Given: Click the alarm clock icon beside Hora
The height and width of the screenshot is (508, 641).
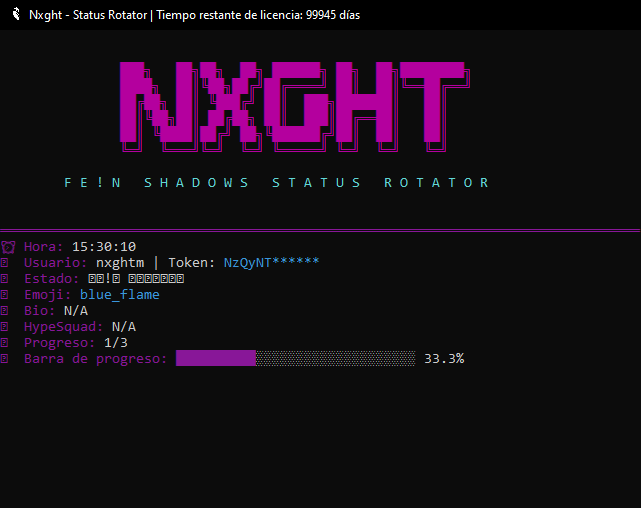Looking at the screenshot, I should [8, 247].
